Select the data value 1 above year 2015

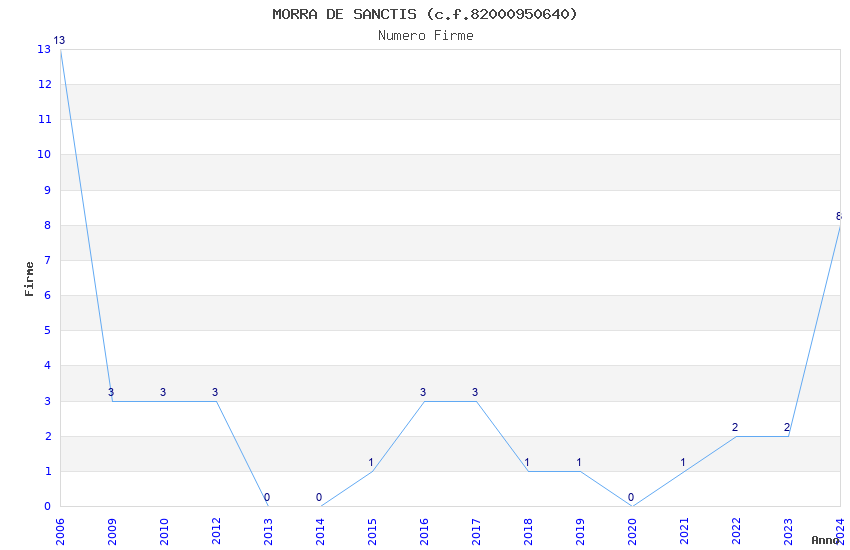[371, 463]
